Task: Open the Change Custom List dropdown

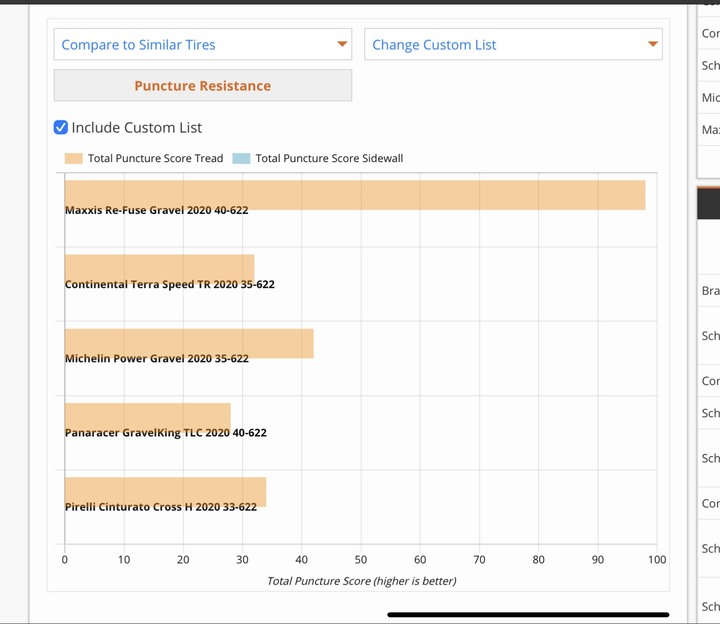Action: [x=513, y=44]
